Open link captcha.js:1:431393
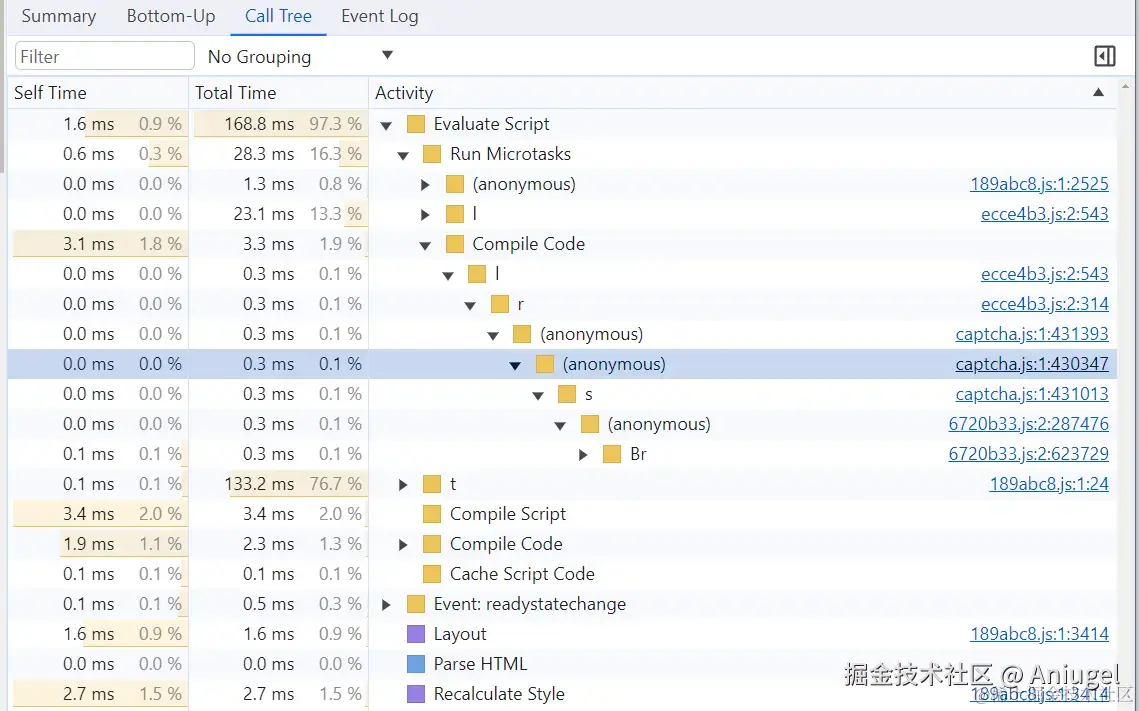 click(1032, 334)
